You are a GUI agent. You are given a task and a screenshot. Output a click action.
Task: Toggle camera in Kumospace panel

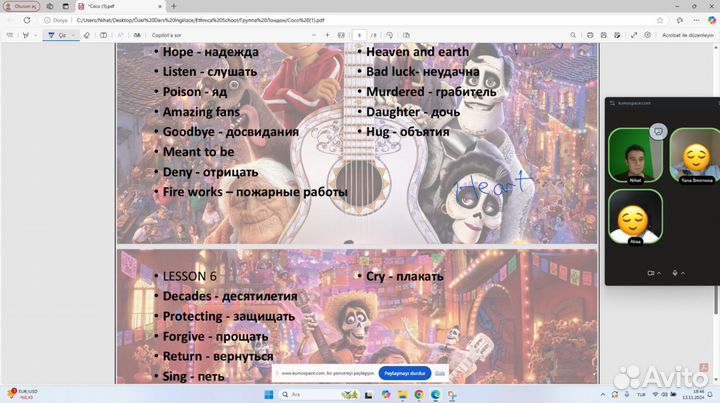pyautogui.click(x=651, y=272)
